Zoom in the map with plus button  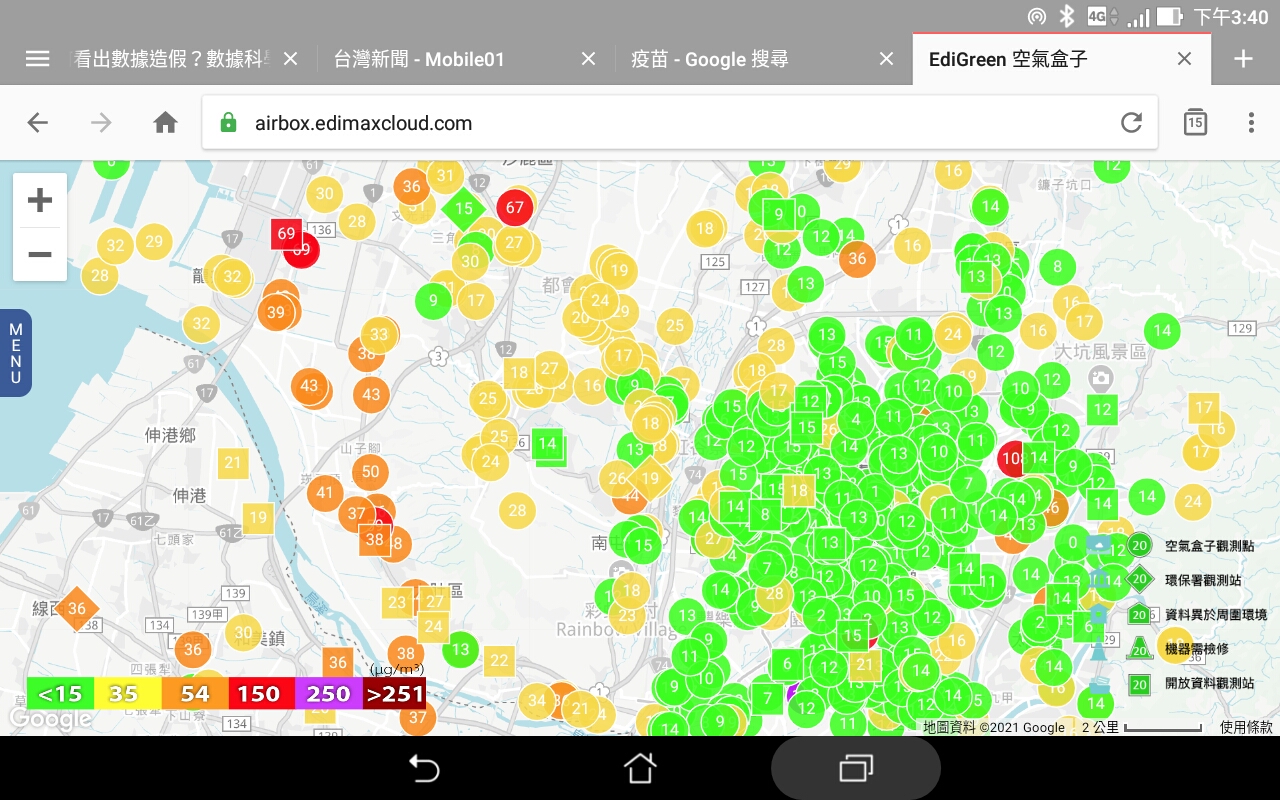click(x=40, y=200)
